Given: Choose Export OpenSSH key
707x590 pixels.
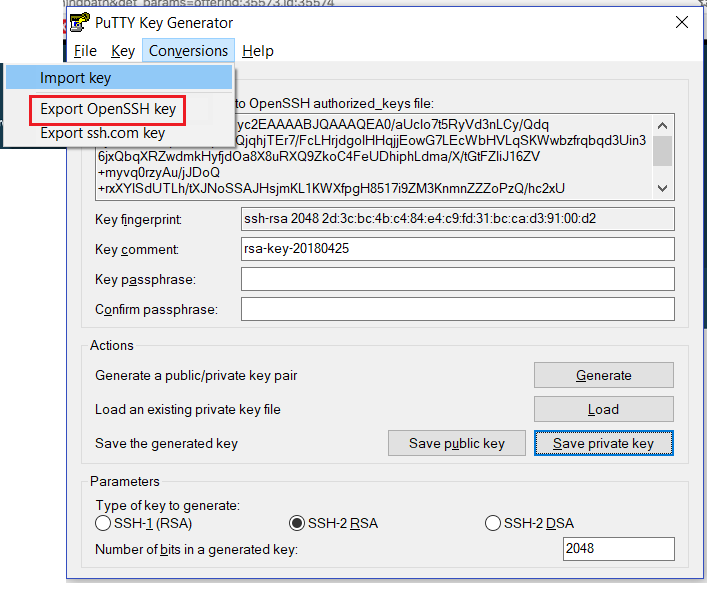Looking at the screenshot, I should point(108,110).
